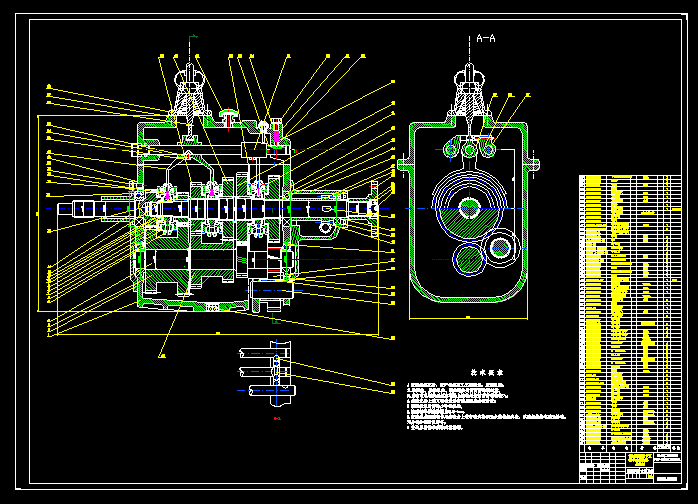
Task: Select the technical requirements heading text
Action: [487, 372]
